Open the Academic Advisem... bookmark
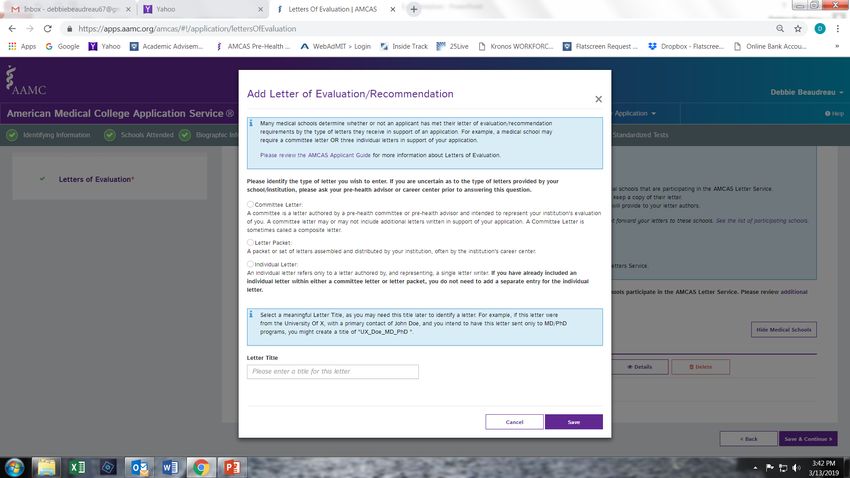850x478 pixels. (x=166, y=47)
